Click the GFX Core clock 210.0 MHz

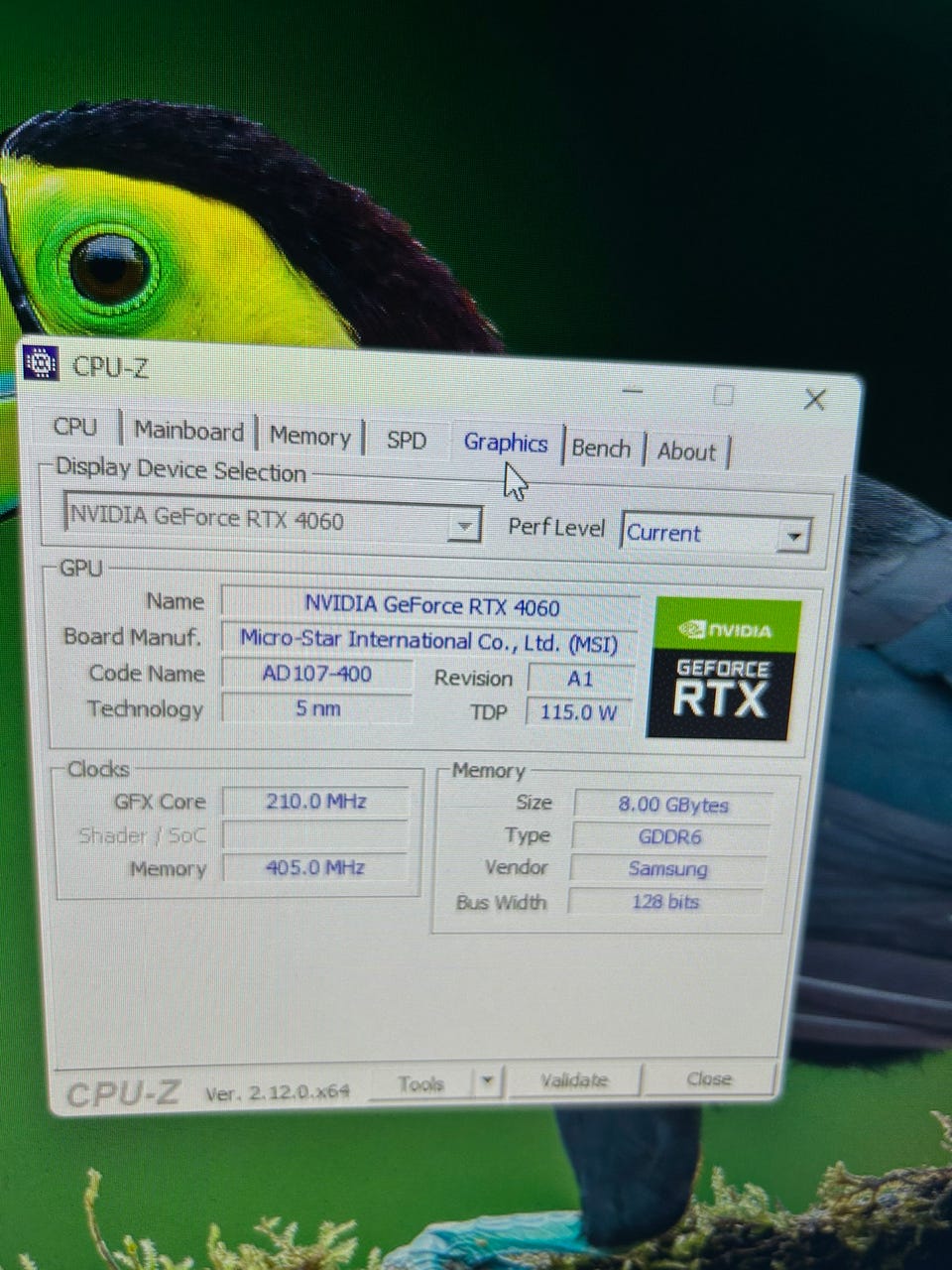316,802
